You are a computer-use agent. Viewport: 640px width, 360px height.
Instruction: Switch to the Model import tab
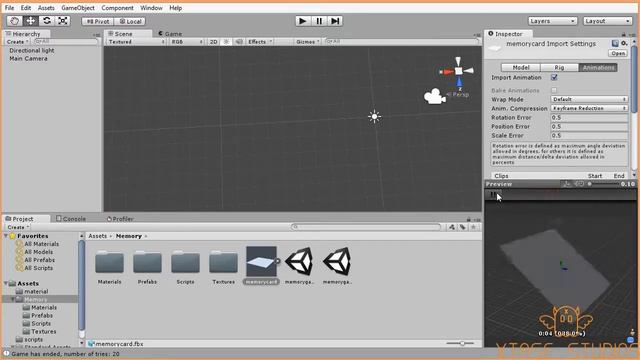click(520, 67)
